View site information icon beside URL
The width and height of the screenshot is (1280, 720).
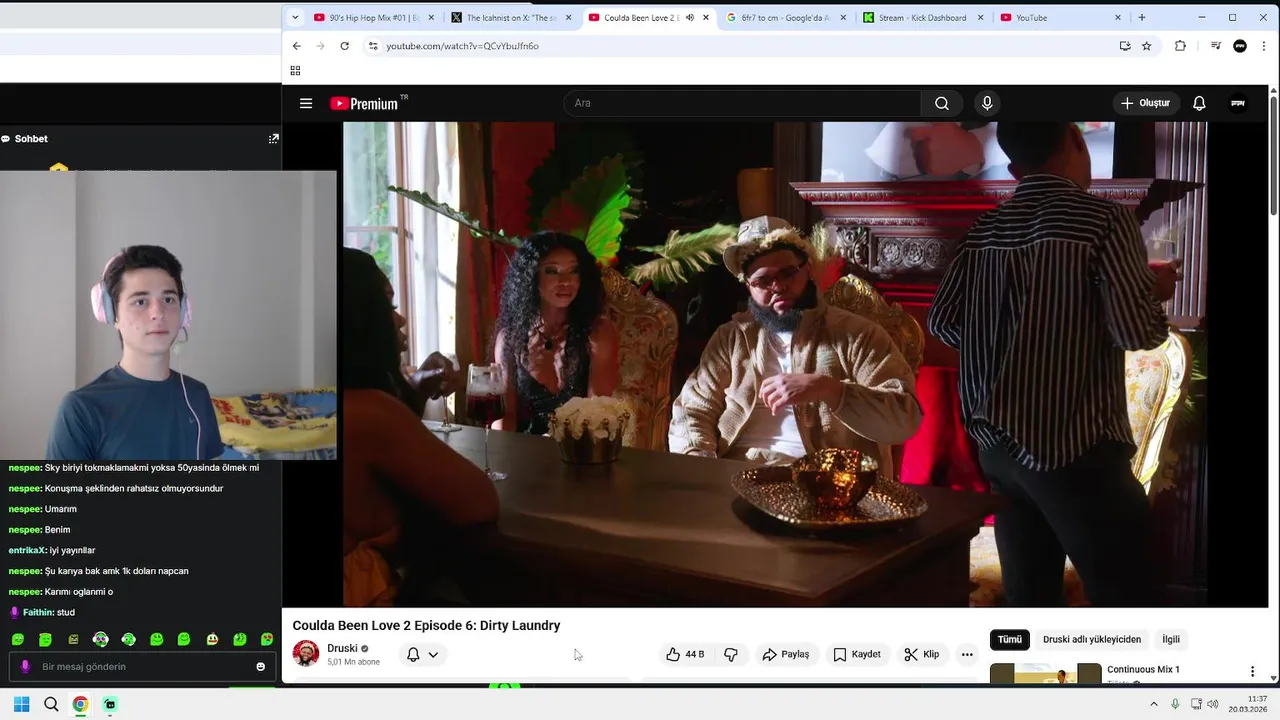point(373,46)
